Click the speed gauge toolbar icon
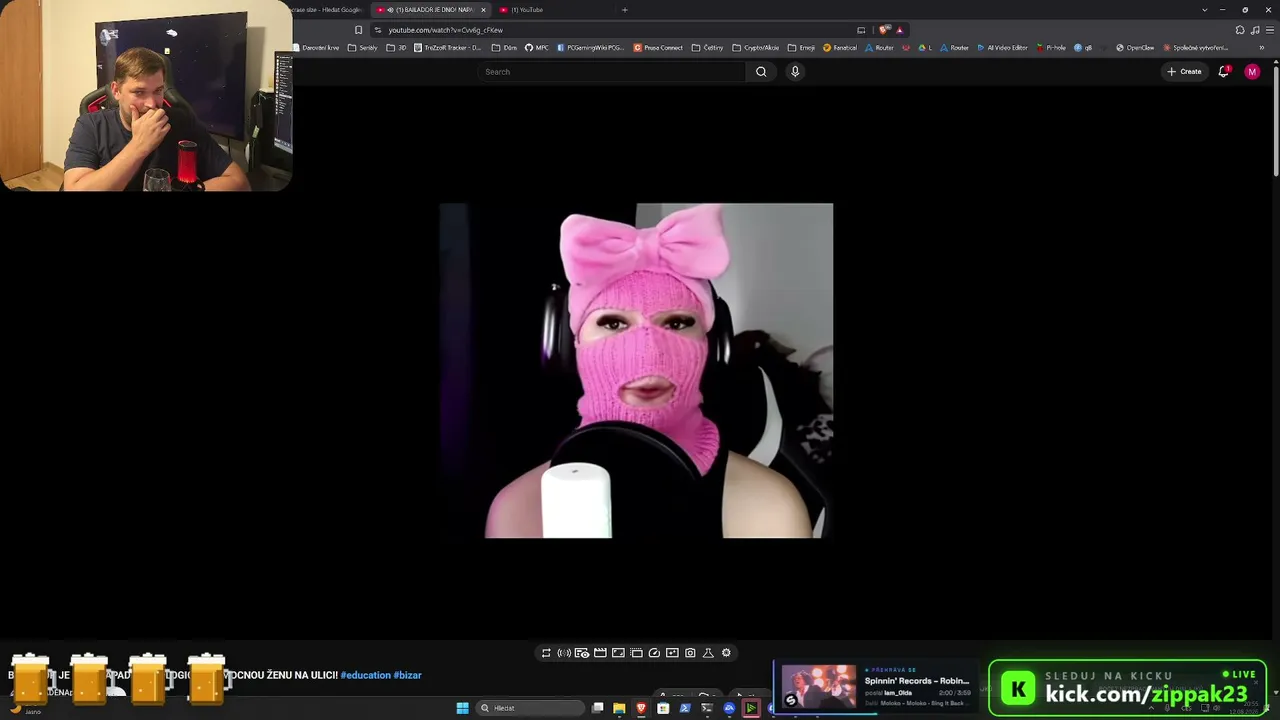 (654, 653)
